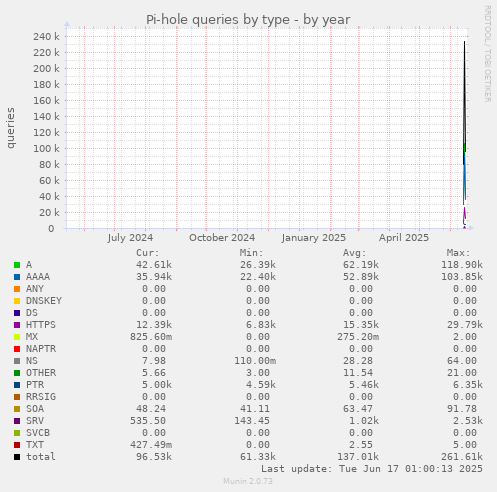Click the orange ANY legend swatch

[x=17, y=289]
